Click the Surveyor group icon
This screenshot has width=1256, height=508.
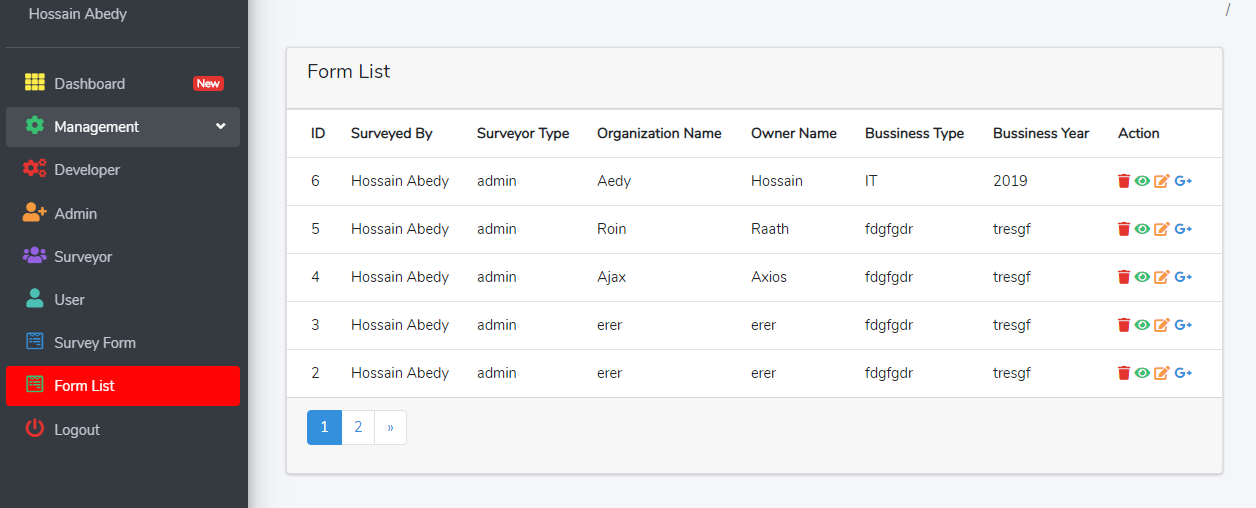35,256
